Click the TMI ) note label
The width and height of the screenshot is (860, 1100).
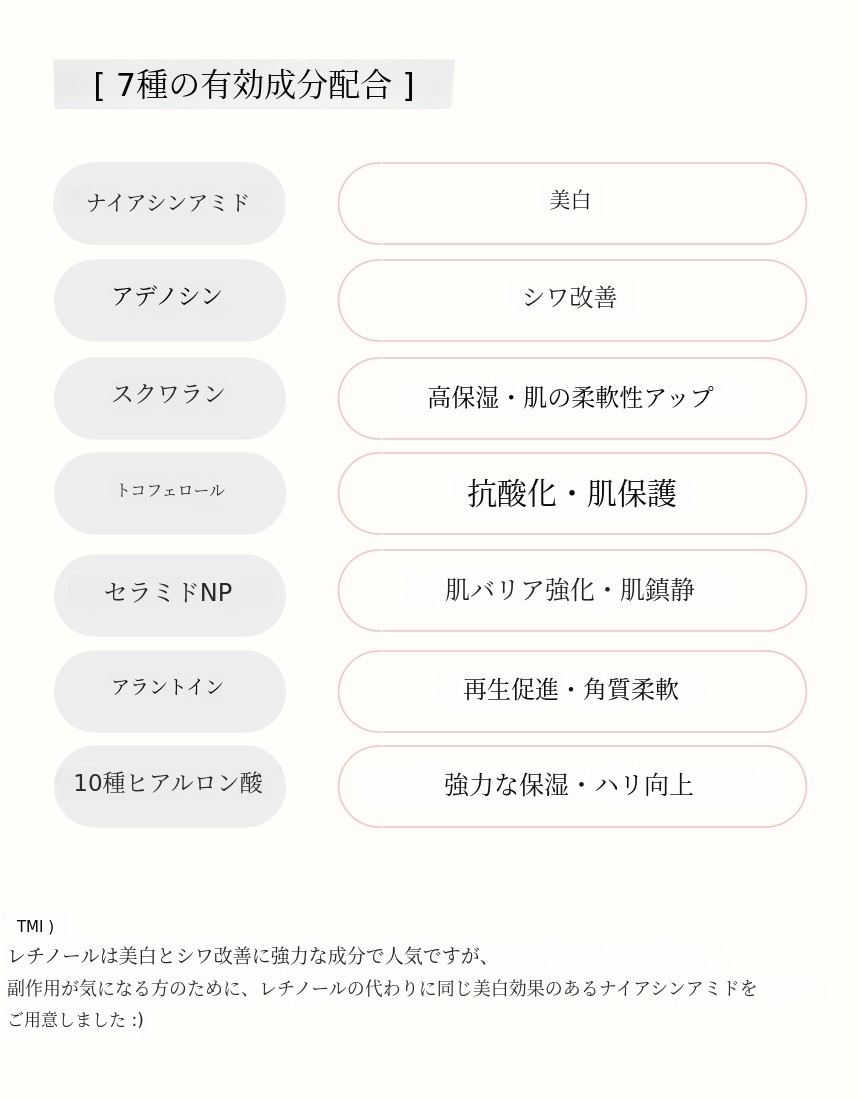coord(35,927)
